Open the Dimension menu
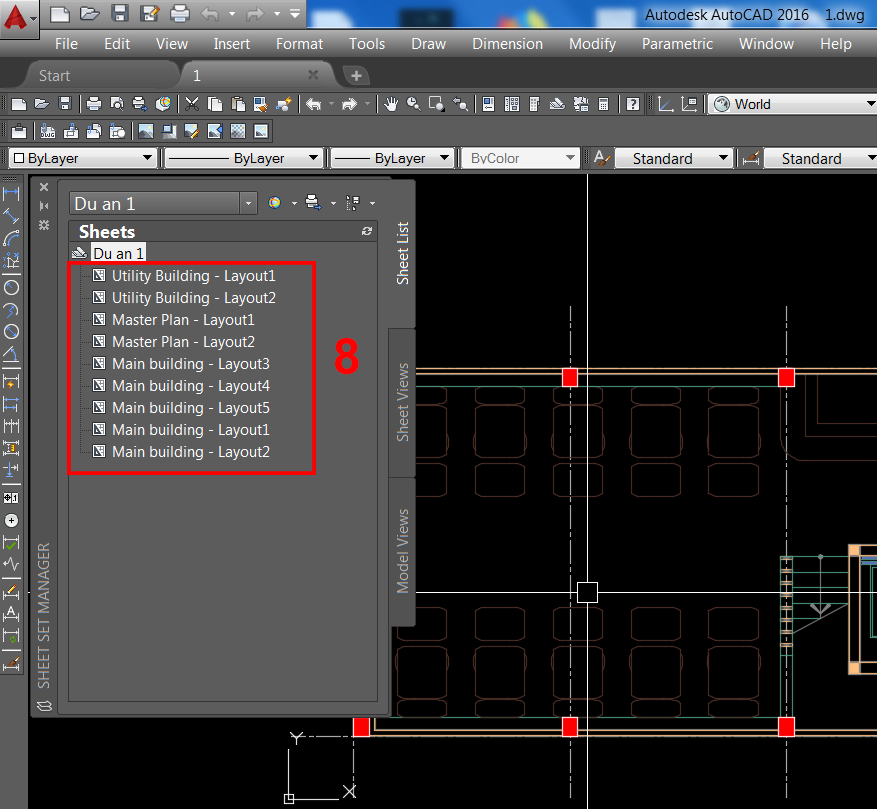This screenshot has width=877, height=809. coord(507,43)
